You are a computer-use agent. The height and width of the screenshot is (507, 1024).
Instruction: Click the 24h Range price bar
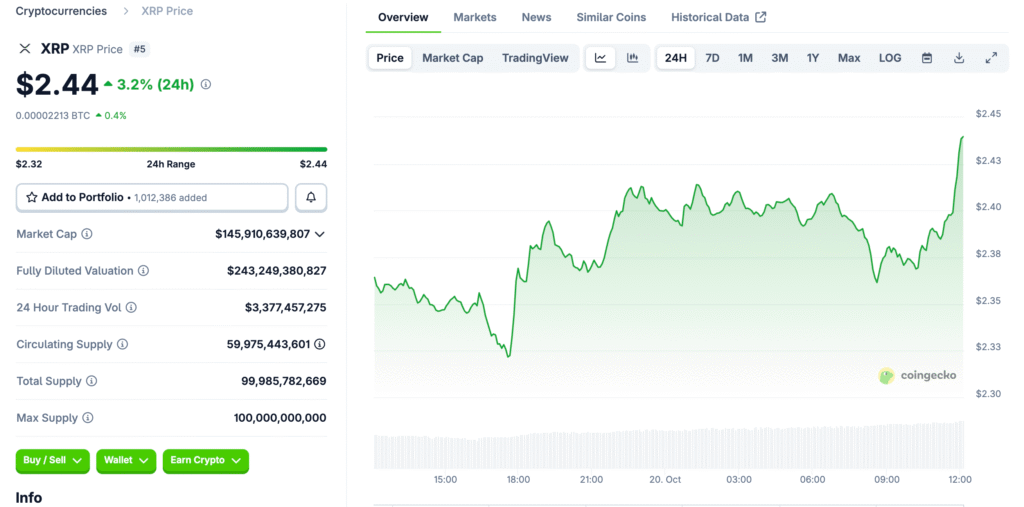point(171,150)
